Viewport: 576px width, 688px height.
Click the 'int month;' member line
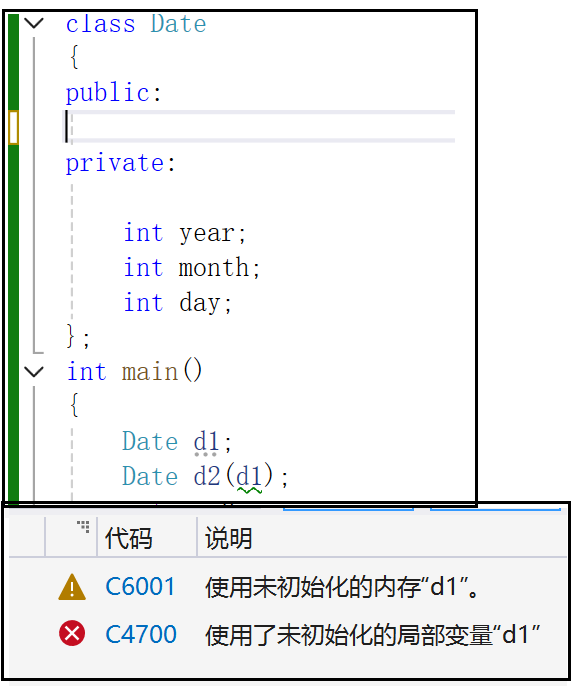[x=192, y=268]
